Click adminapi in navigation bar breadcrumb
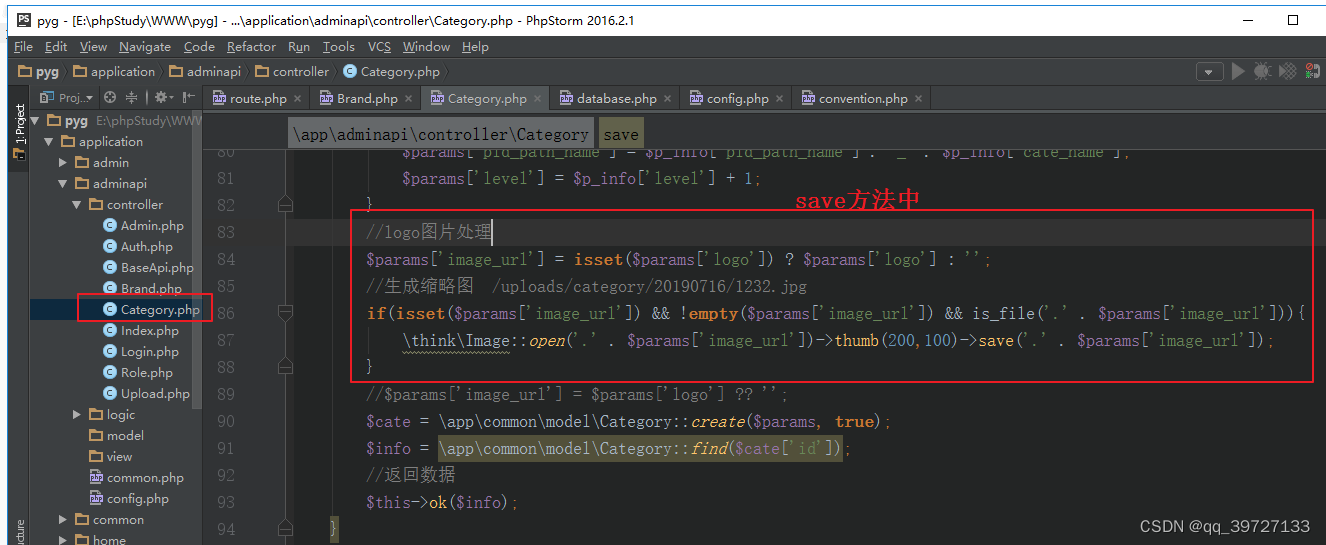The image size is (1326, 545). pos(205,72)
